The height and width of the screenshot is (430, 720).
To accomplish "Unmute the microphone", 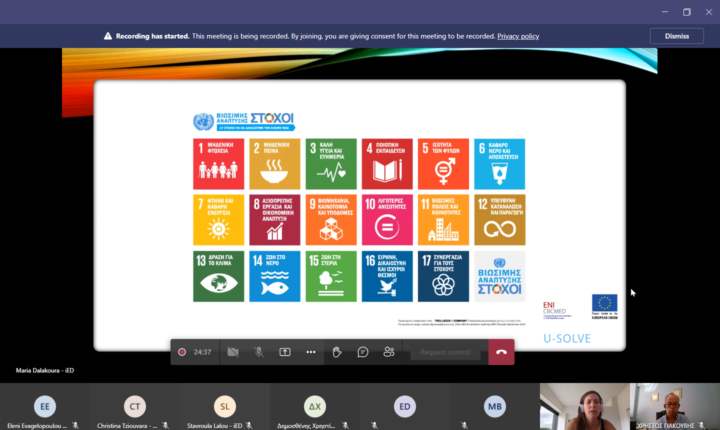I will [x=259, y=352].
